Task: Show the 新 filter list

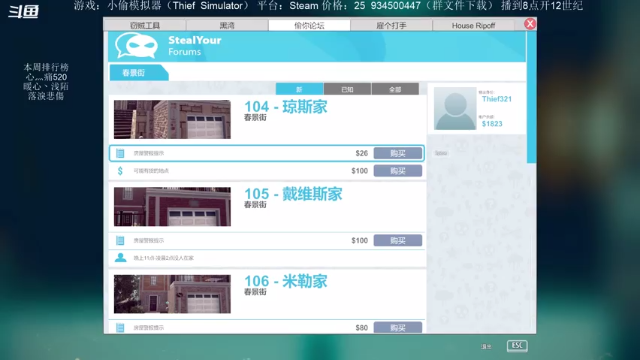Action: click(x=299, y=89)
